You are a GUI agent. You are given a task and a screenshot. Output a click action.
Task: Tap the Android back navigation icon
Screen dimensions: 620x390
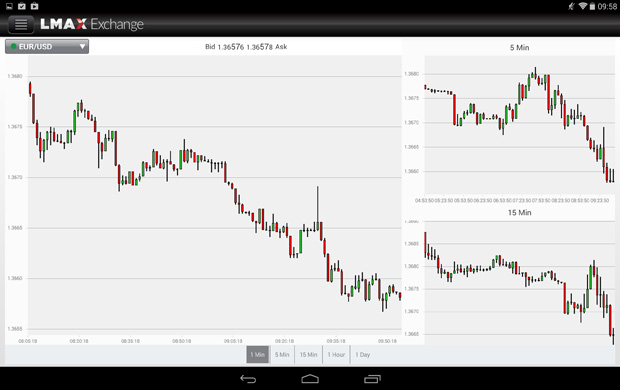[248, 379]
